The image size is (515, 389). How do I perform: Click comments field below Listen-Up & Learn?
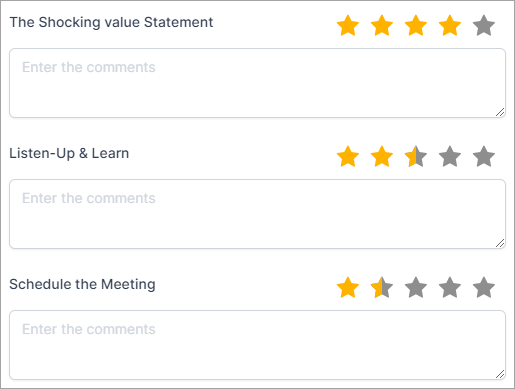[257, 214]
